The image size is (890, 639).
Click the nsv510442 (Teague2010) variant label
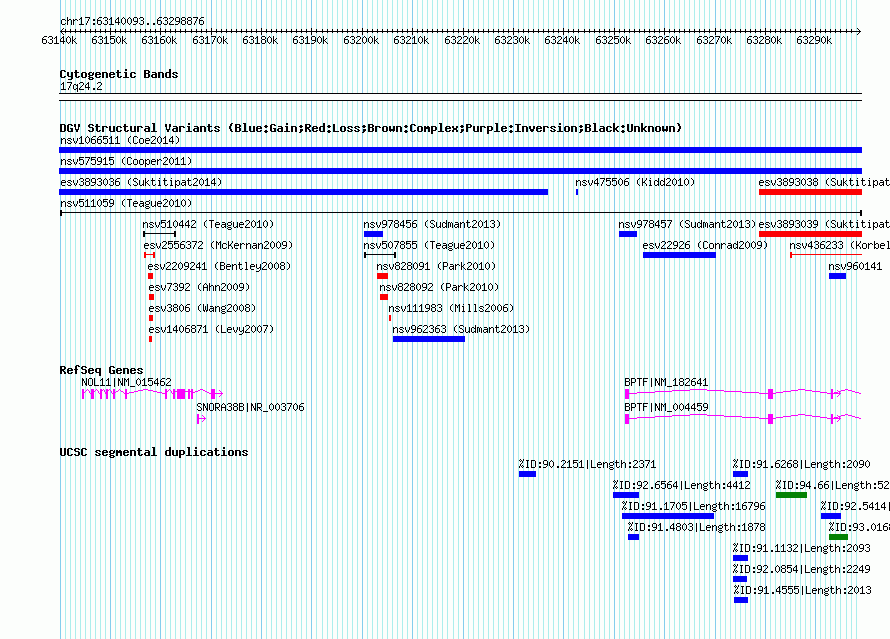point(208,224)
